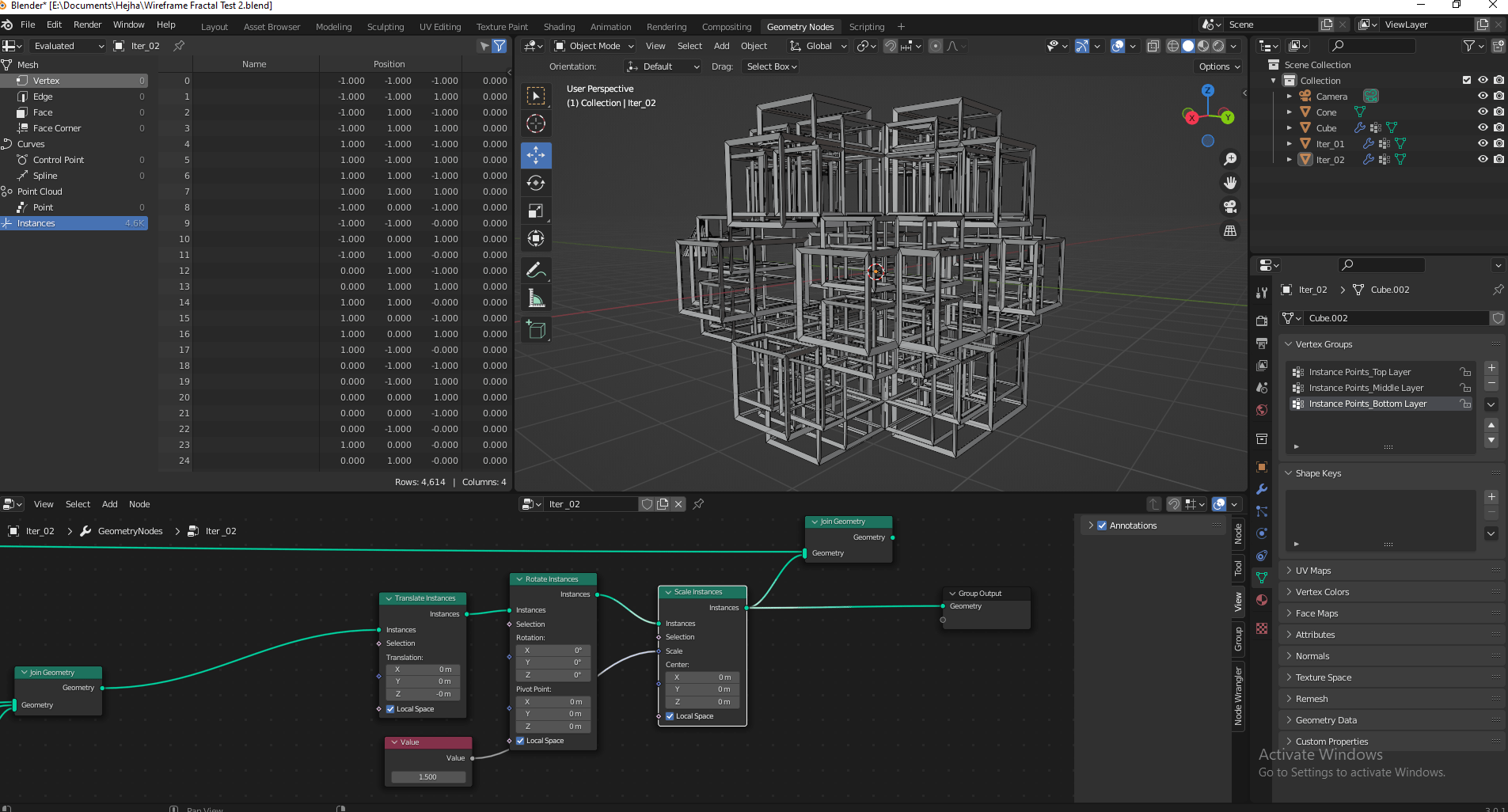The width and height of the screenshot is (1508, 812).
Task: Choose the Annotate pencil tool
Action: click(x=536, y=271)
